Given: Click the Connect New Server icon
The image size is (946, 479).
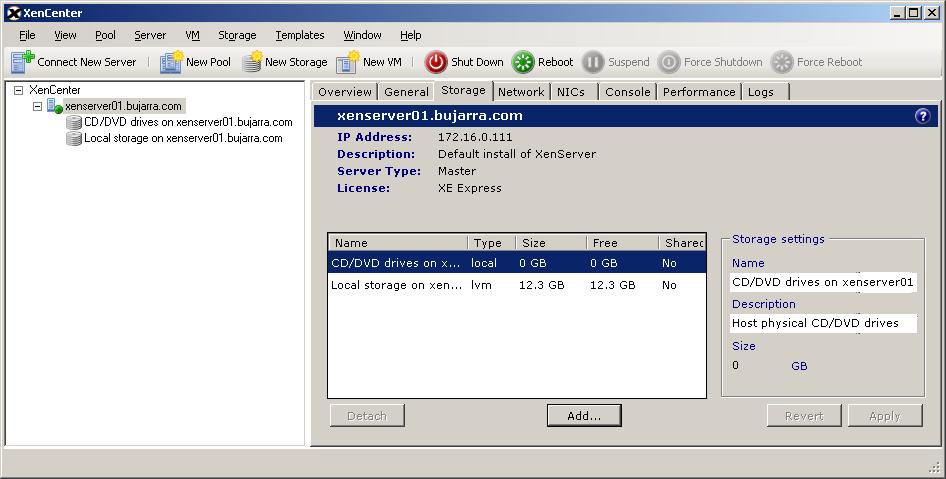Looking at the screenshot, I should 23,62.
